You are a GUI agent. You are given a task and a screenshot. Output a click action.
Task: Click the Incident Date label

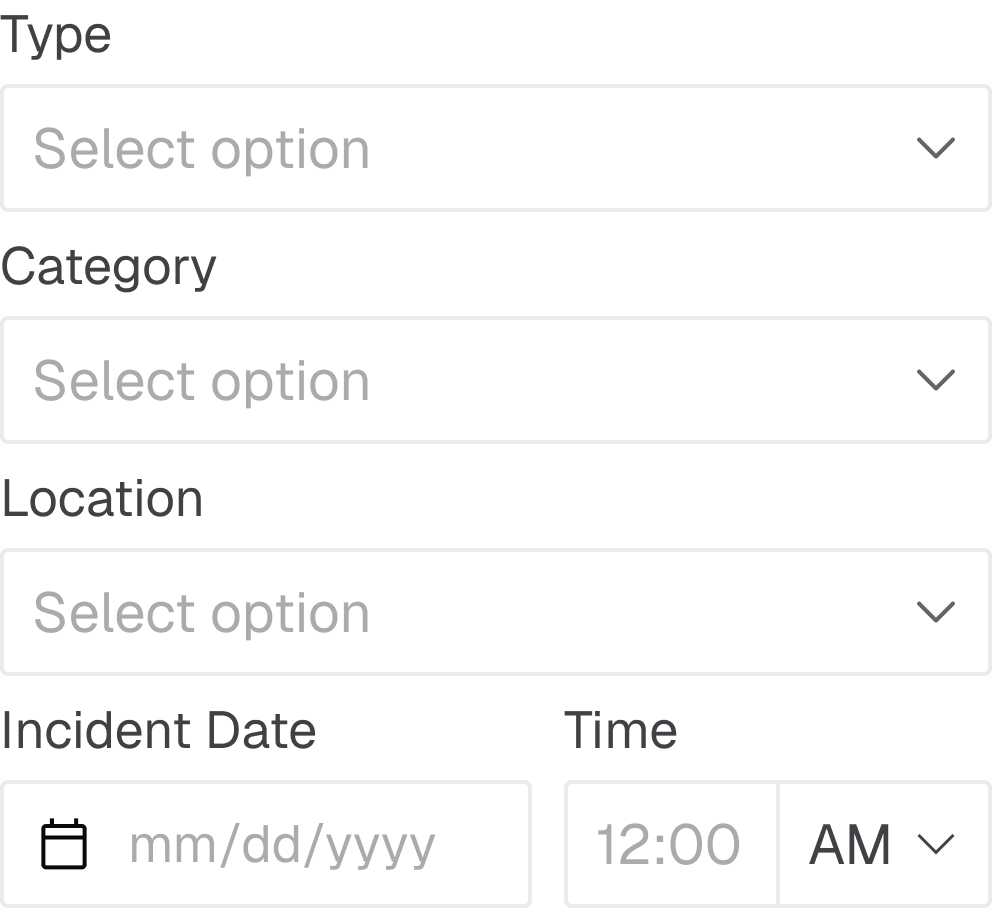(x=158, y=731)
